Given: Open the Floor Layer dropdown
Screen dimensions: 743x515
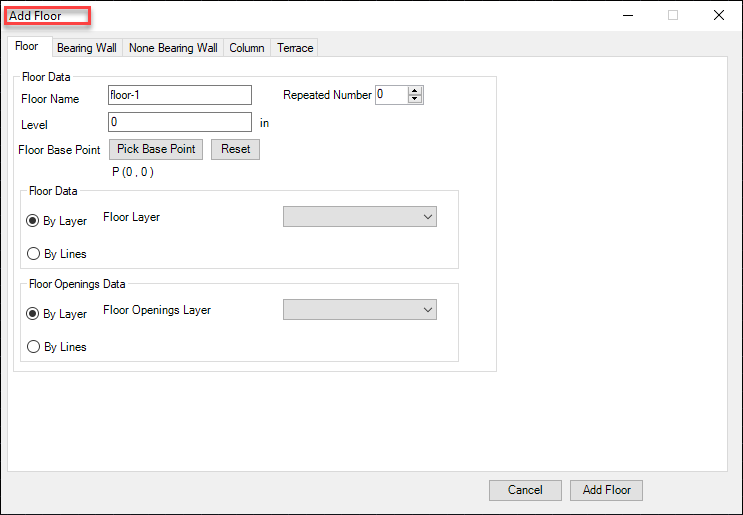Looking at the screenshot, I should point(360,217).
